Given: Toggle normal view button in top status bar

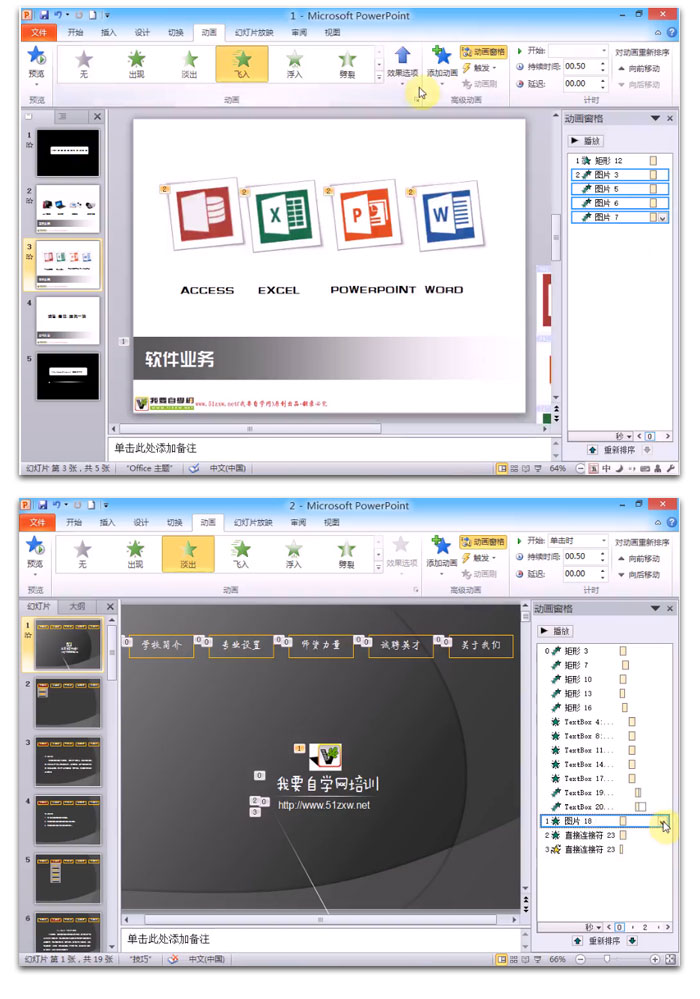Looking at the screenshot, I should [502, 468].
